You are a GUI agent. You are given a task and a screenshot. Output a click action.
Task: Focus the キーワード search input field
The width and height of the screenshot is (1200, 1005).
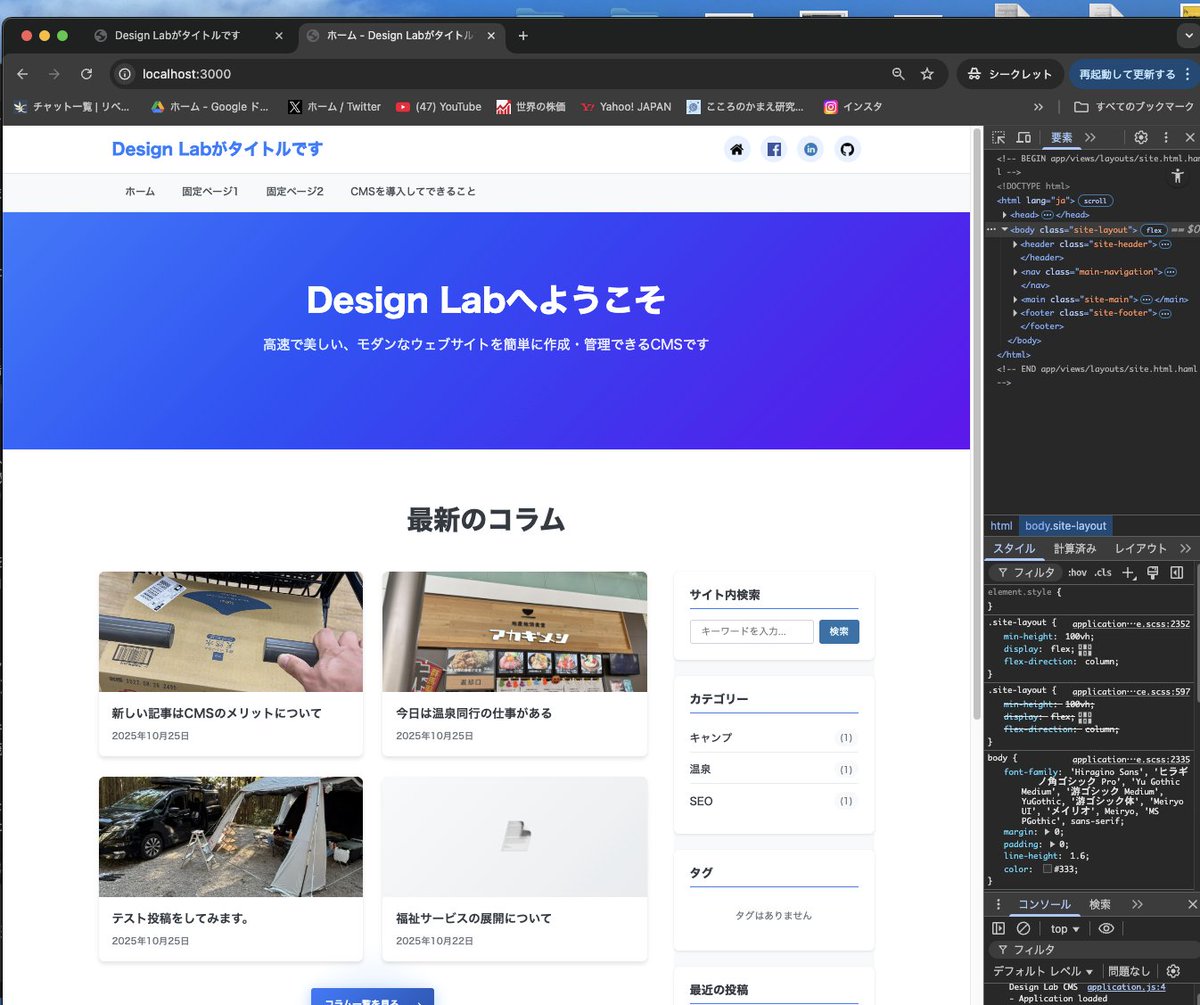751,632
